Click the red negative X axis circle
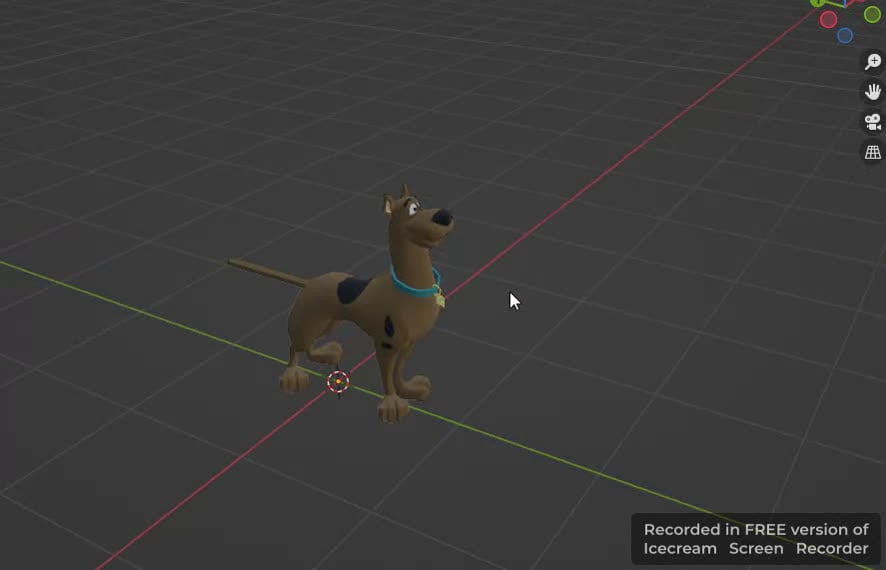Image resolution: width=886 pixels, height=570 pixels. [828, 20]
